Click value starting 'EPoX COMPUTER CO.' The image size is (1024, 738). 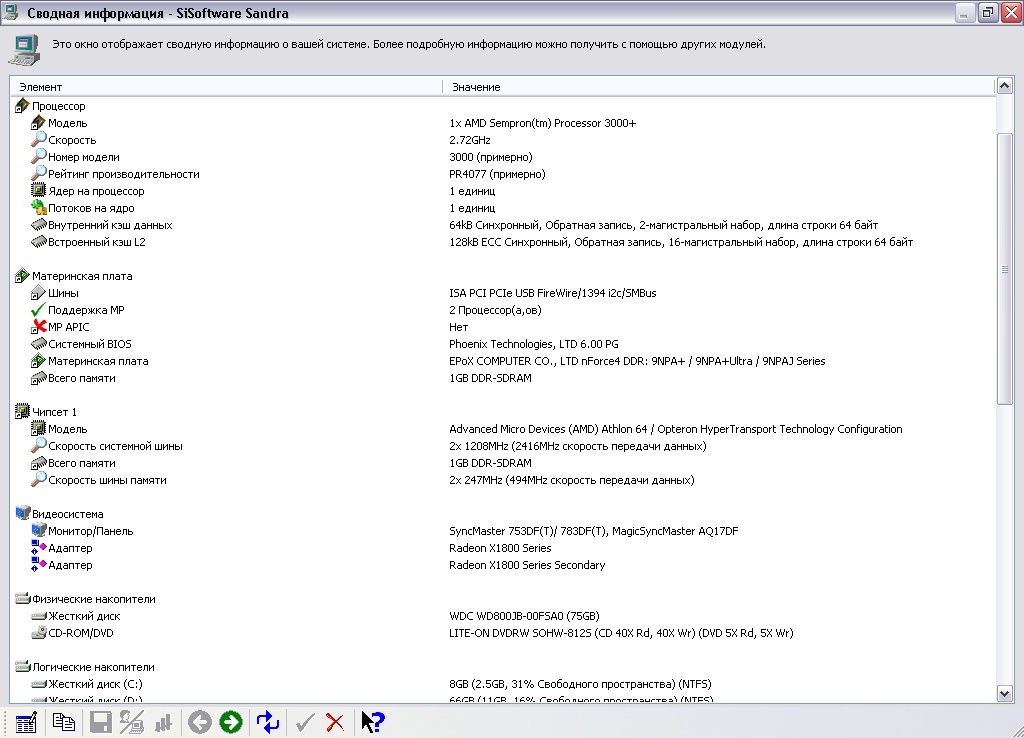pyautogui.click(x=637, y=361)
